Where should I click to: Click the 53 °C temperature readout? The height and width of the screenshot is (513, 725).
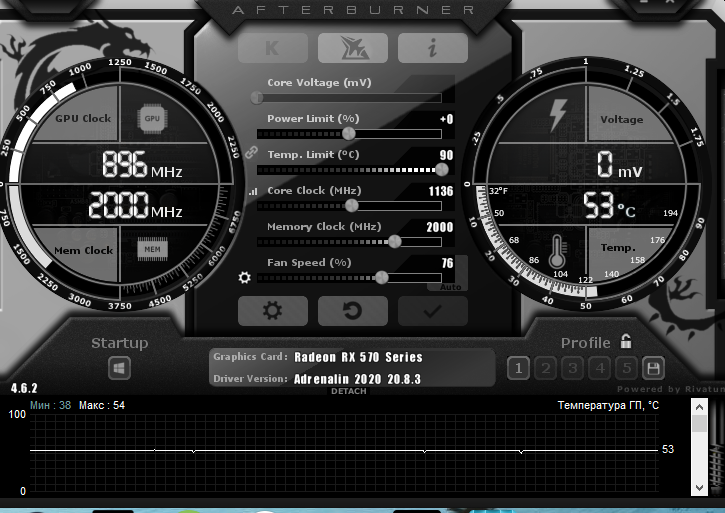coord(609,206)
